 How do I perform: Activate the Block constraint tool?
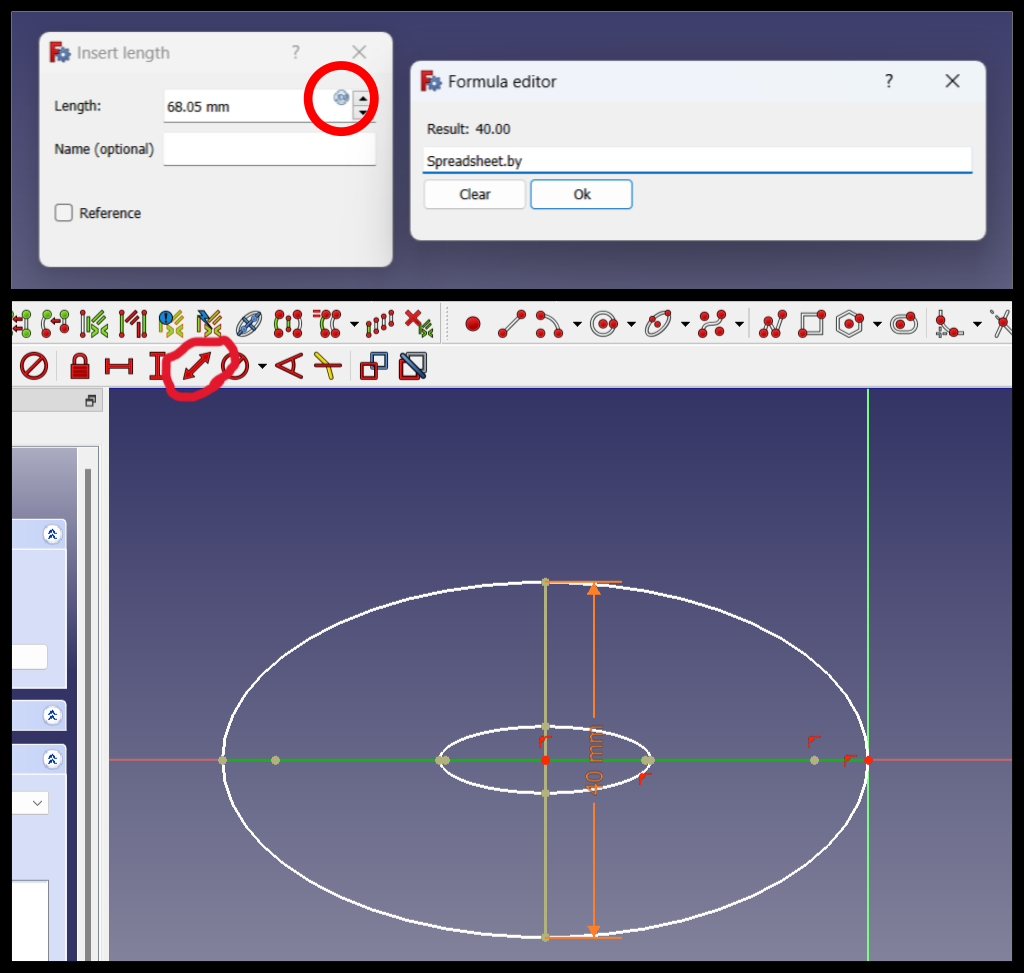coord(33,365)
